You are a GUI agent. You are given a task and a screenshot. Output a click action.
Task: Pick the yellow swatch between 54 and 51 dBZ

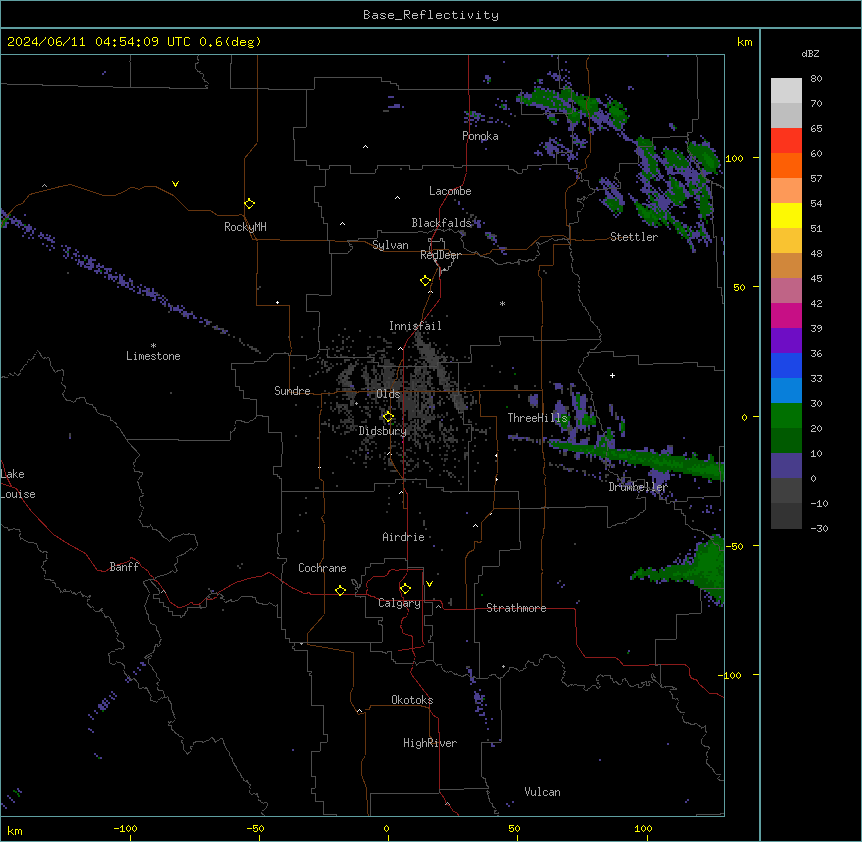coord(786,215)
